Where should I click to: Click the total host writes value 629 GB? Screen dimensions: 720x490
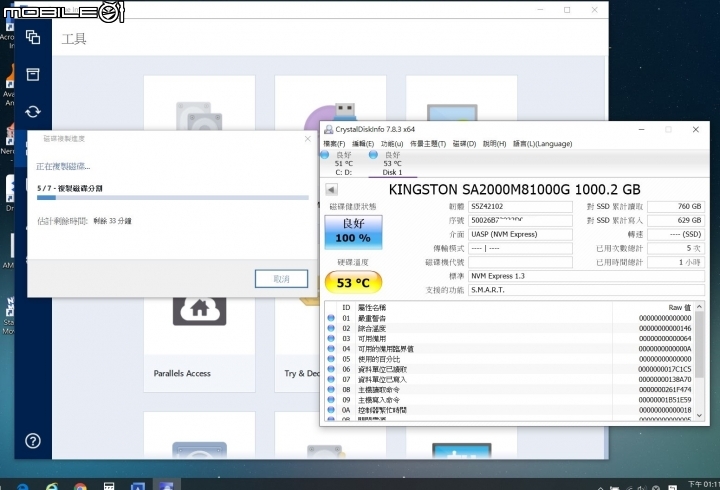(x=676, y=220)
